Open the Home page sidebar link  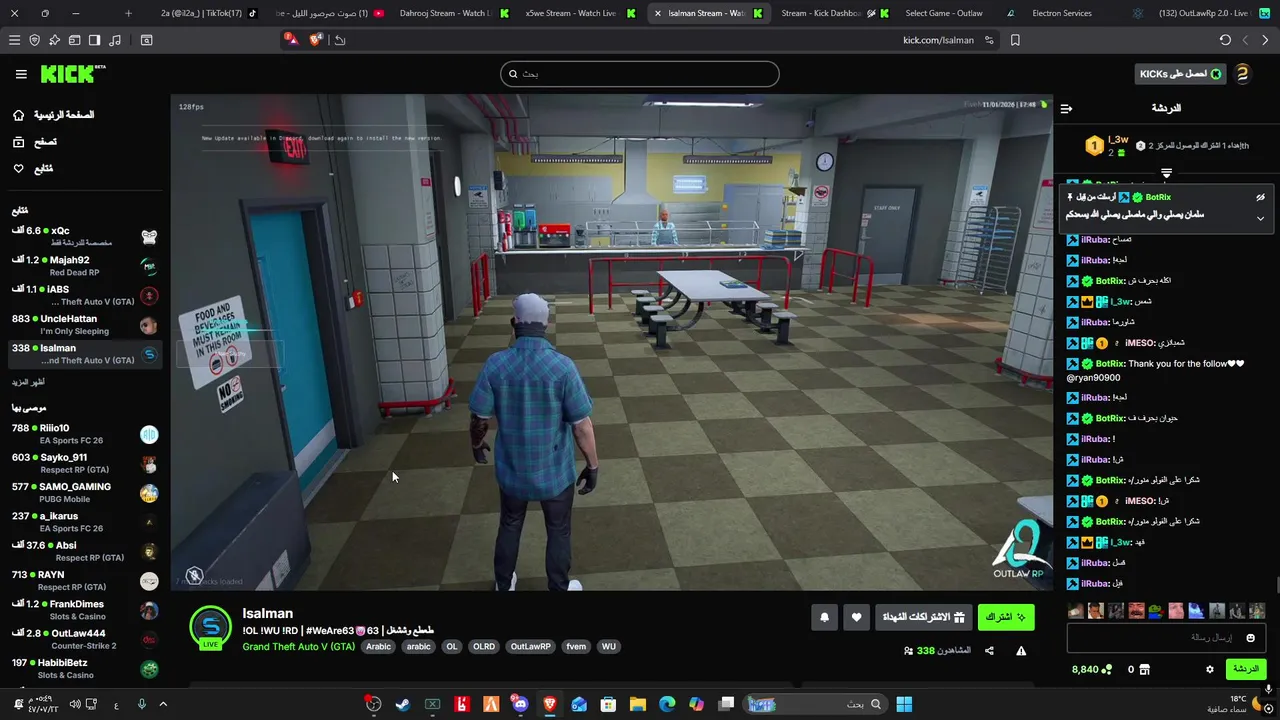[54, 115]
